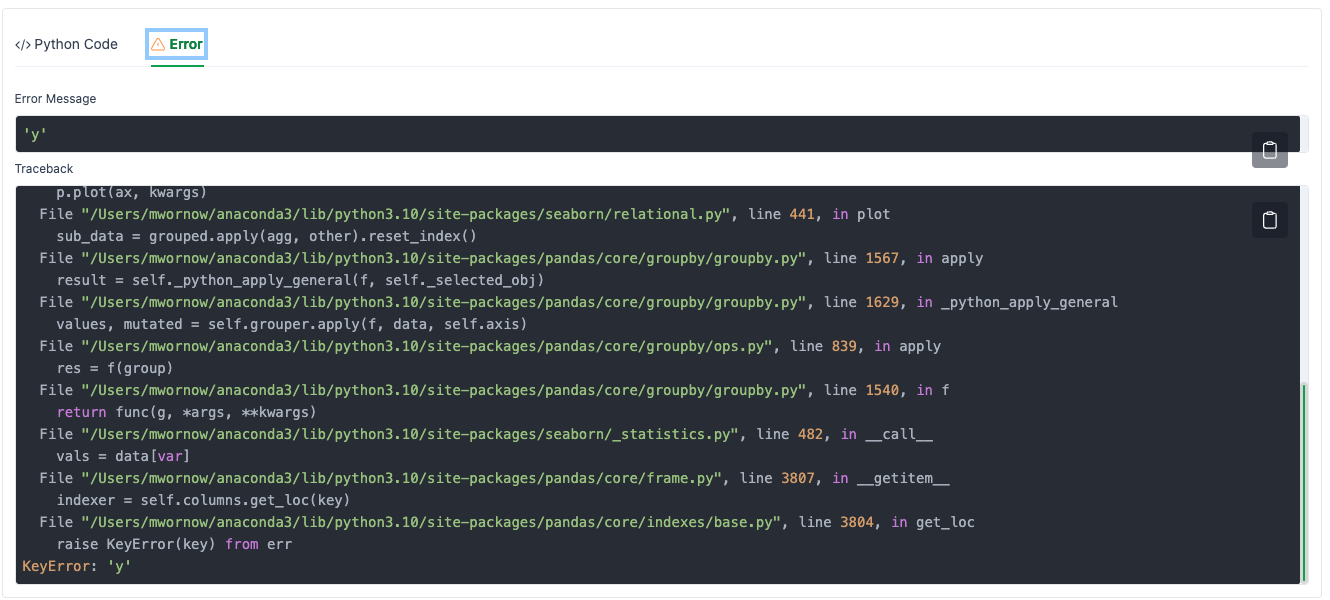1330x600 pixels.
Task: Click the code brackets icon beside Python Code
Action: [23, 45]
